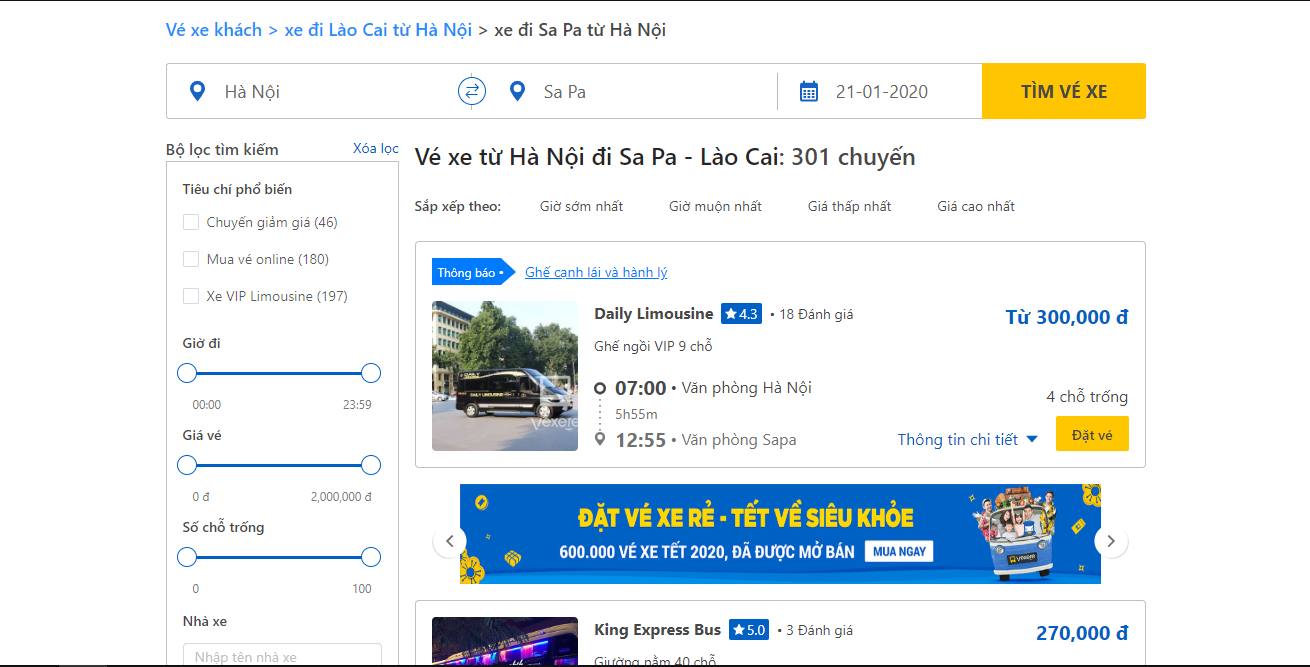The width and height of the screenshot is (1310, 667).
Task: Open the Vé xe khách breadcrumb link
Action: [x=214, y=30]
